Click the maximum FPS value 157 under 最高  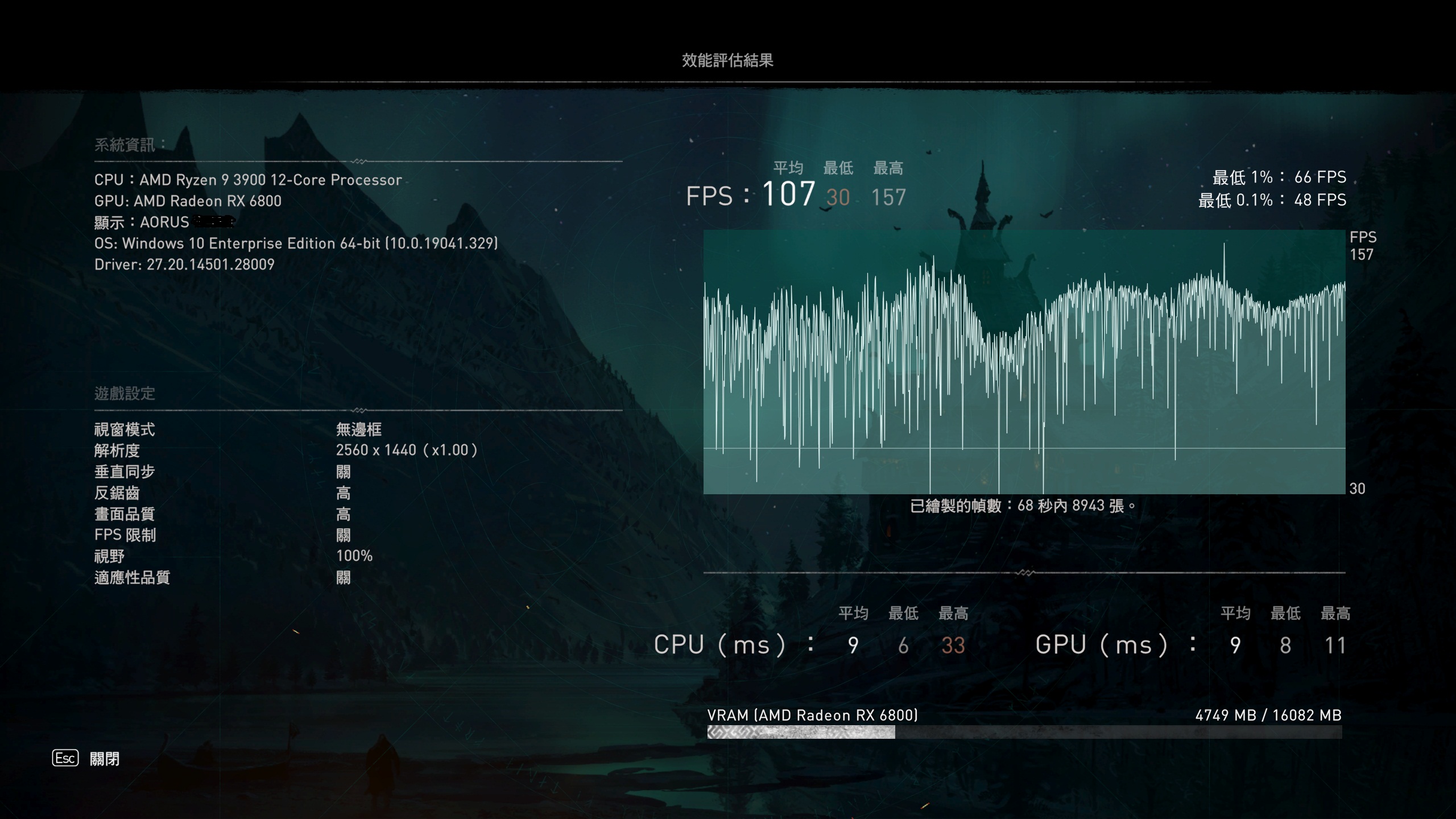(888, 197)
